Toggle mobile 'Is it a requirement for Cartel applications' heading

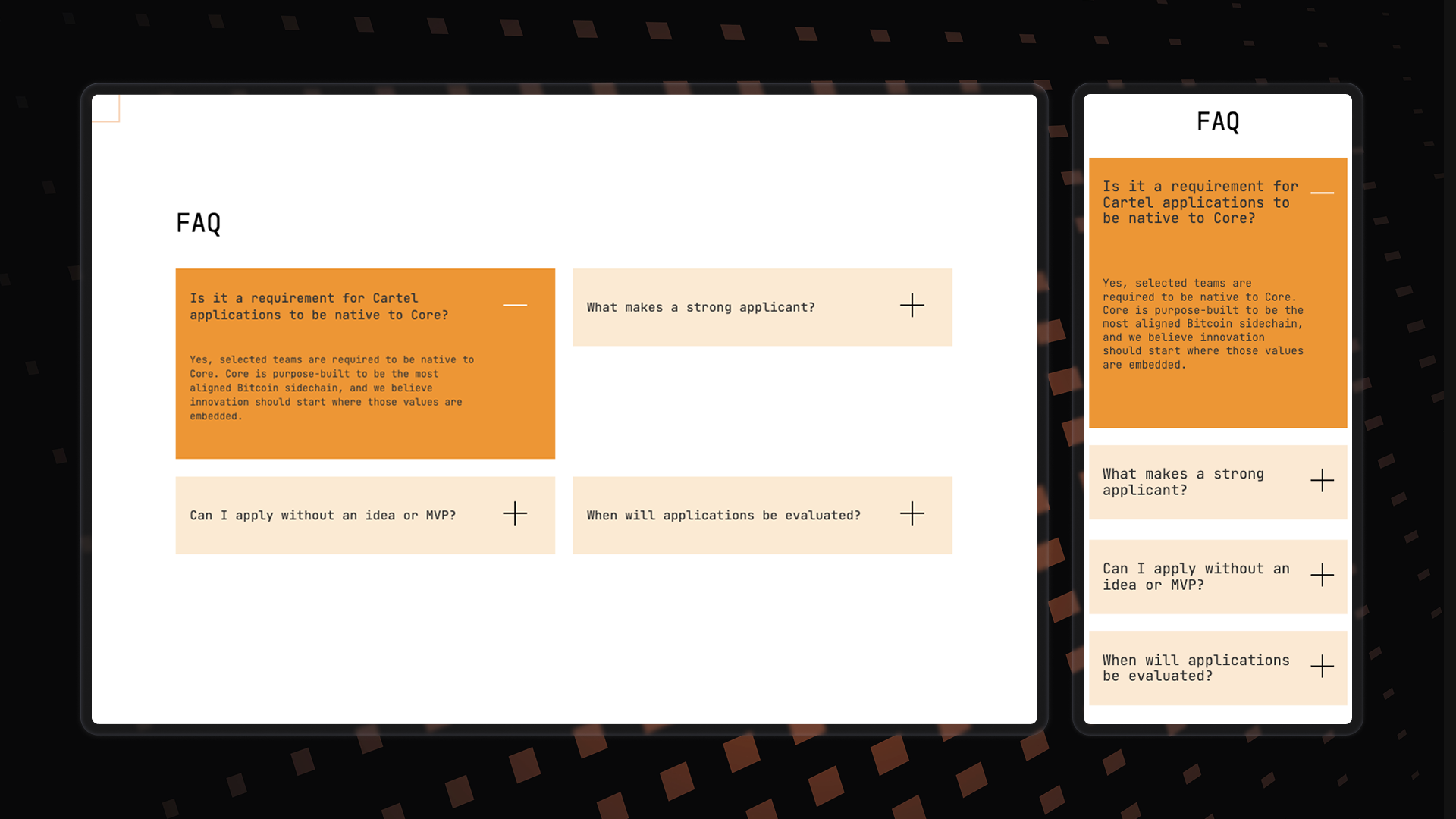coord(1200,202)
